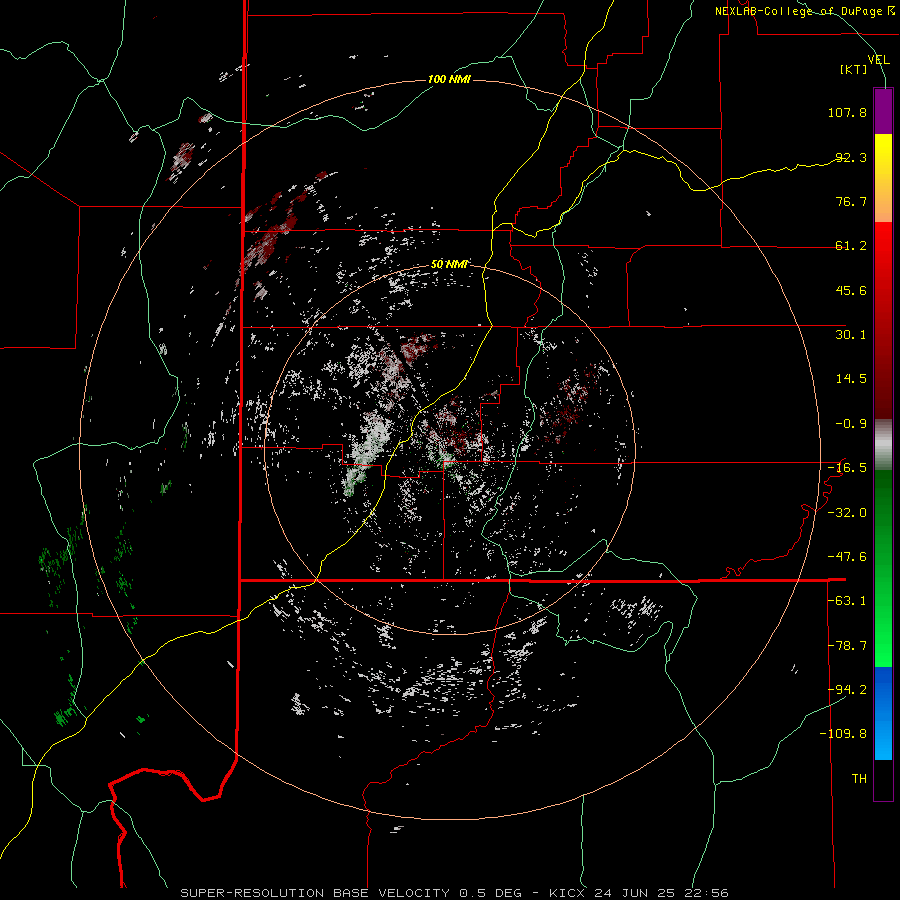Click the -63.1 velocity scale value
The image size is (900, 900).
[847, 601]
